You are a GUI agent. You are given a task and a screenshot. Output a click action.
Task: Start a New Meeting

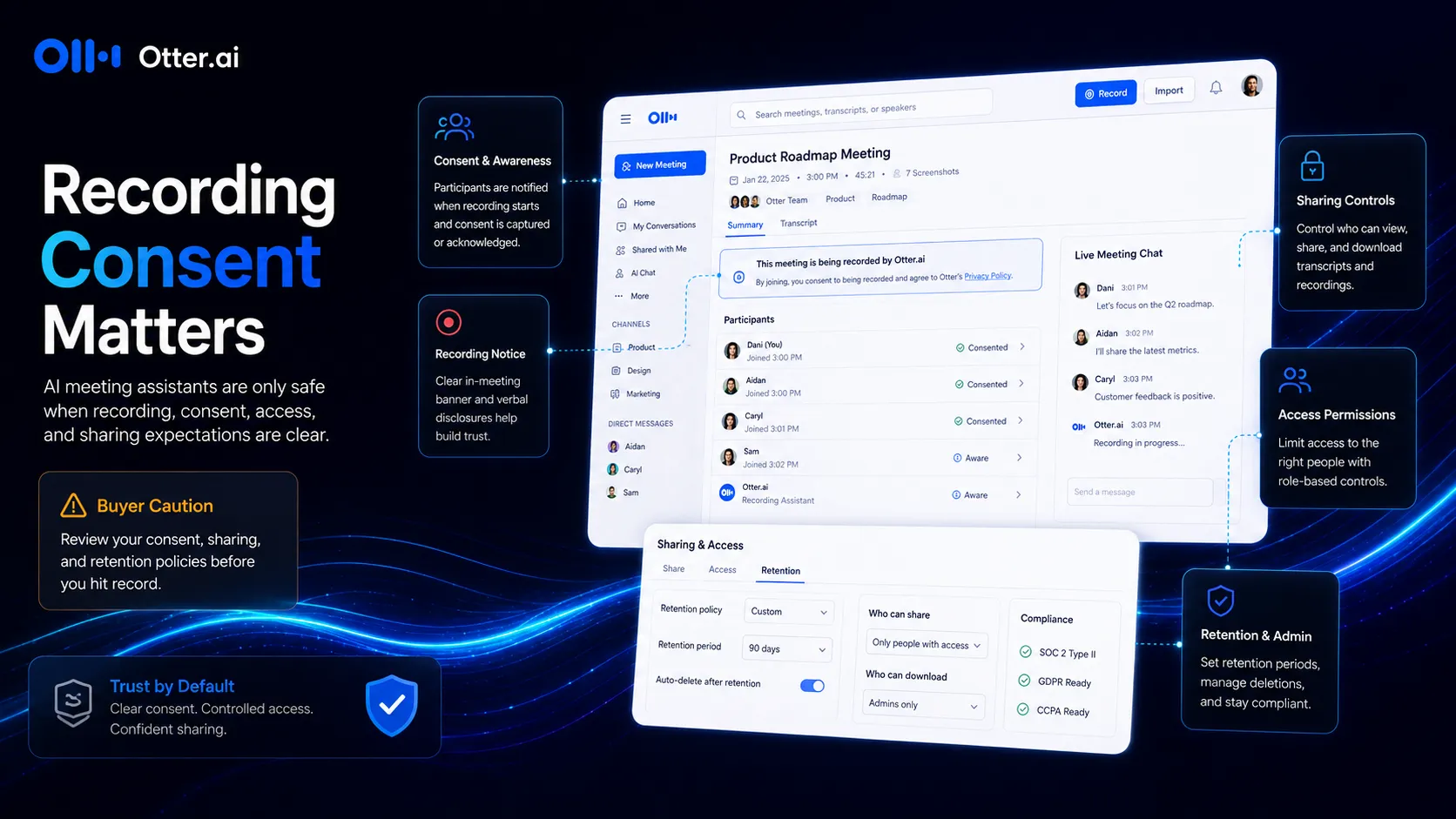tap(660, 164)
